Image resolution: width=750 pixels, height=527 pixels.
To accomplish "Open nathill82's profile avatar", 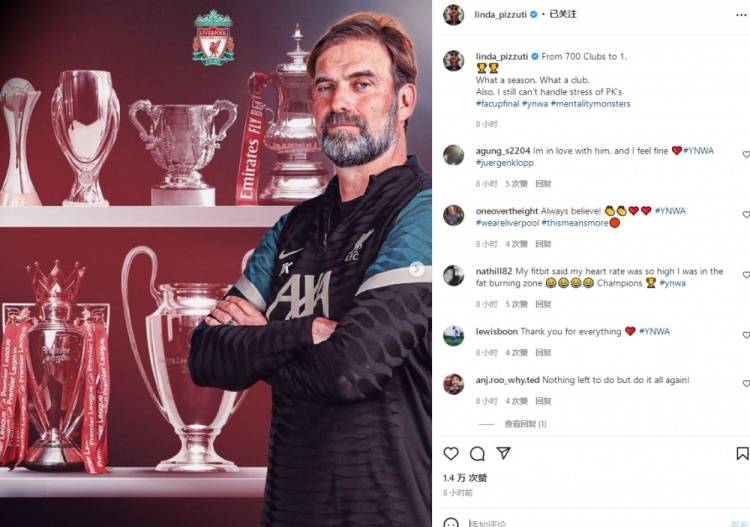I will (453, 276).
